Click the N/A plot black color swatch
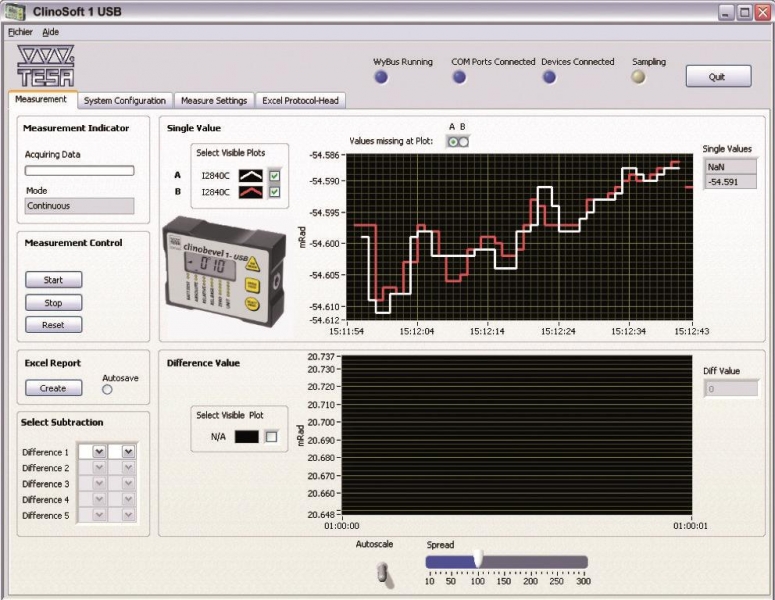775x600 pixels. point(247,436)
